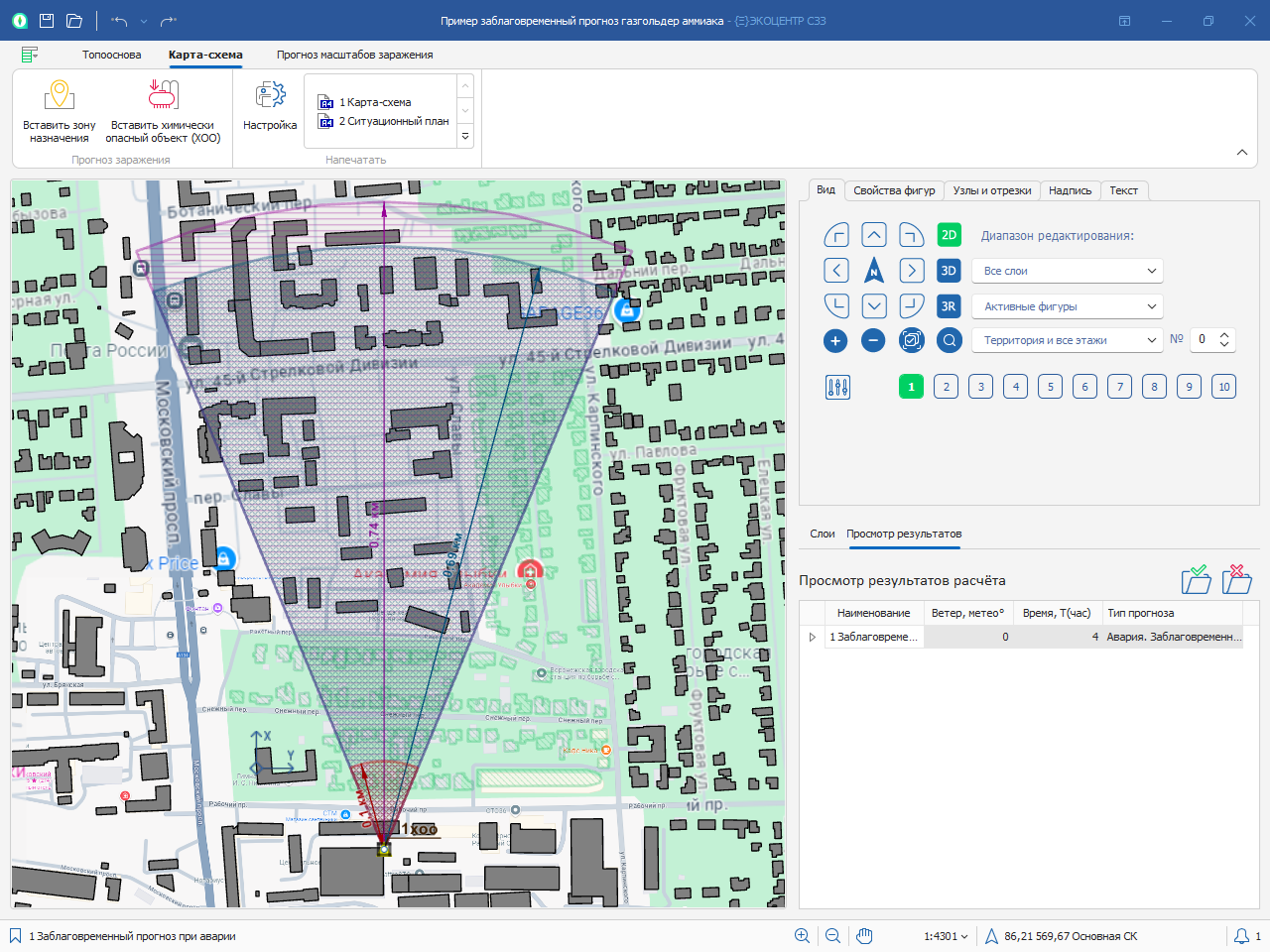
Task: Click the № number spinner field
Action: [1212, 339]
